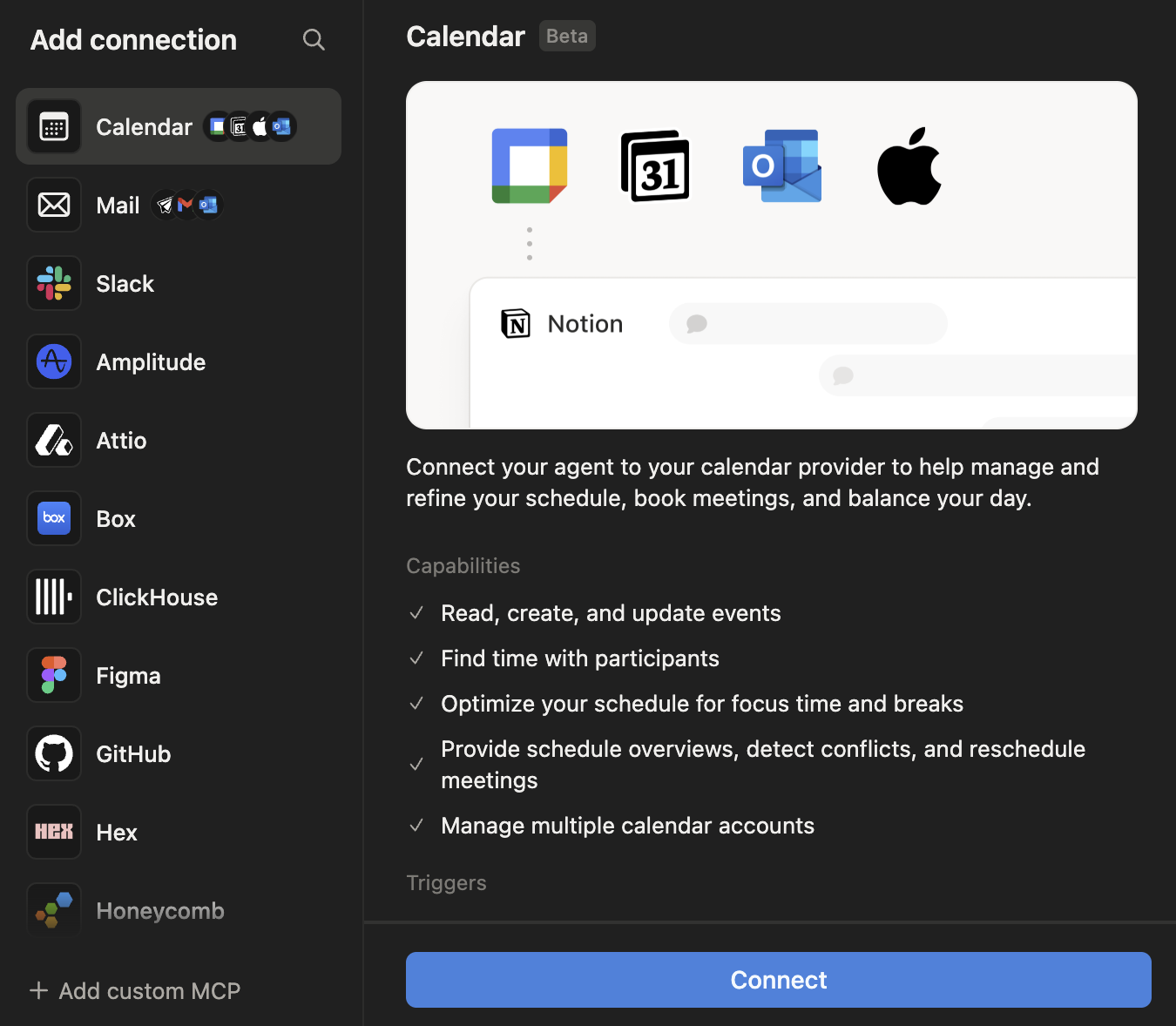This screenshot has height=1026, width=1176.
Task: Click the Triggers section heading
Action: (x=446, y=882)
